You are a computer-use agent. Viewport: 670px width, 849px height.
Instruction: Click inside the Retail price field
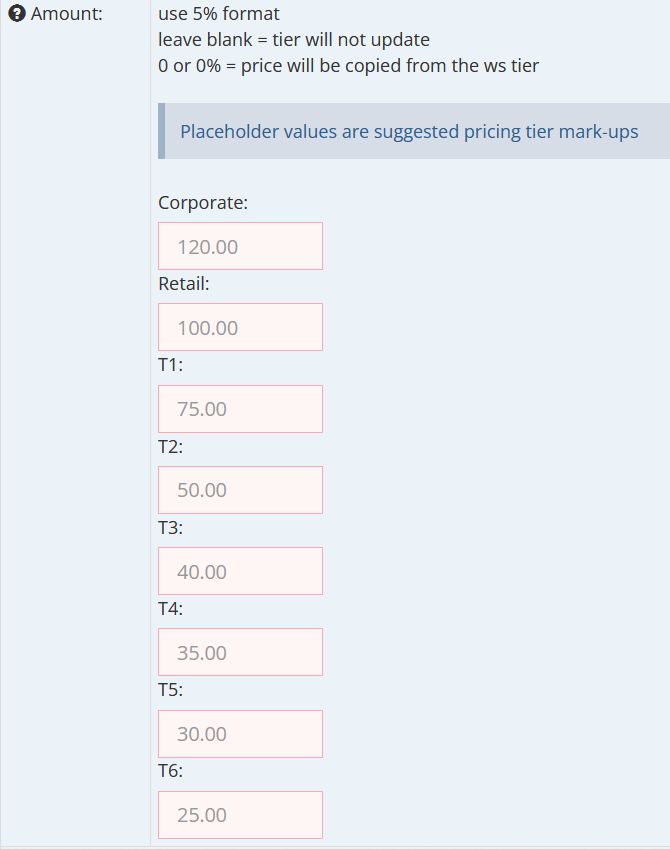[x=240, y=327]
